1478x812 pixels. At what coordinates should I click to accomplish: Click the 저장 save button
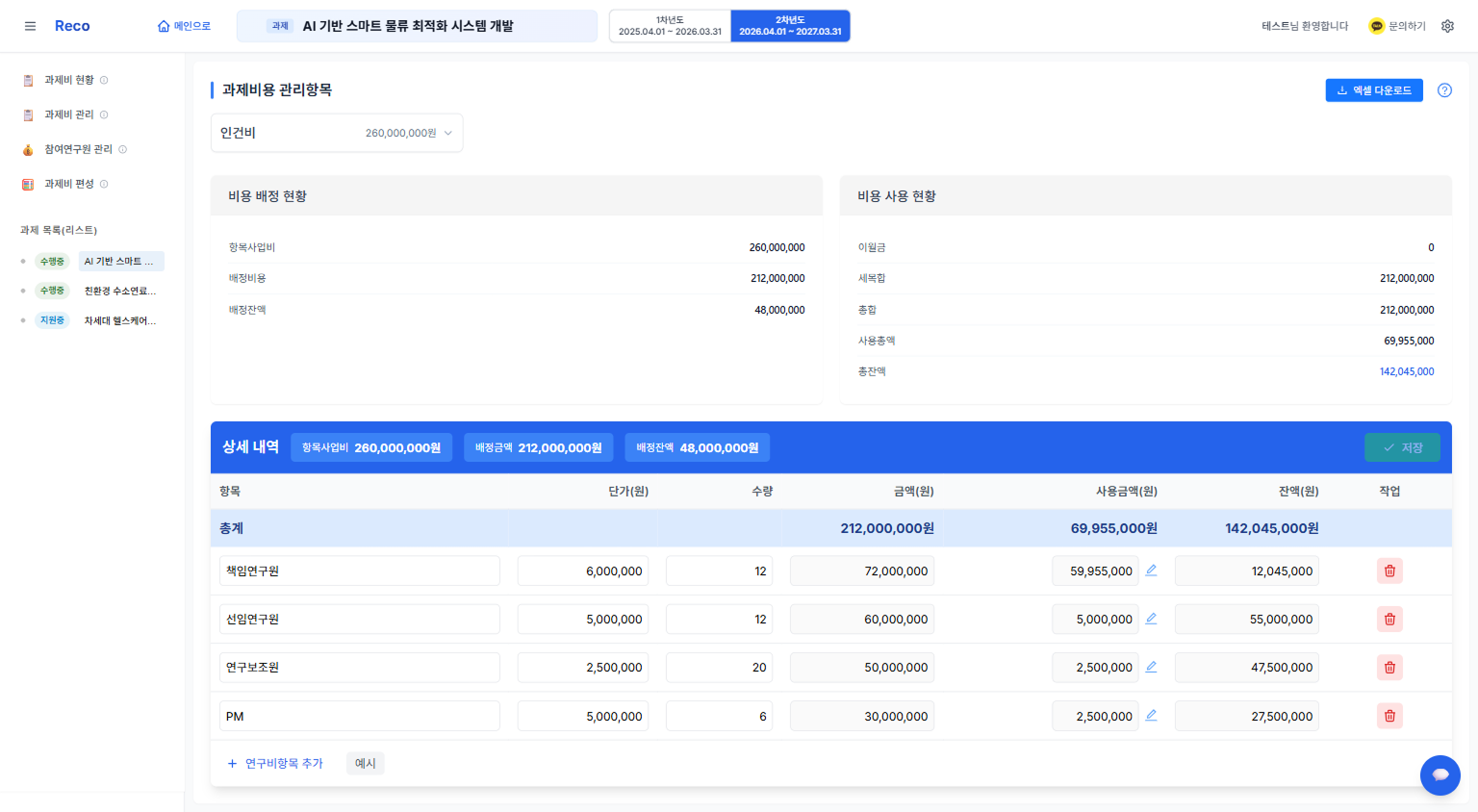[x=1402, y=447]
